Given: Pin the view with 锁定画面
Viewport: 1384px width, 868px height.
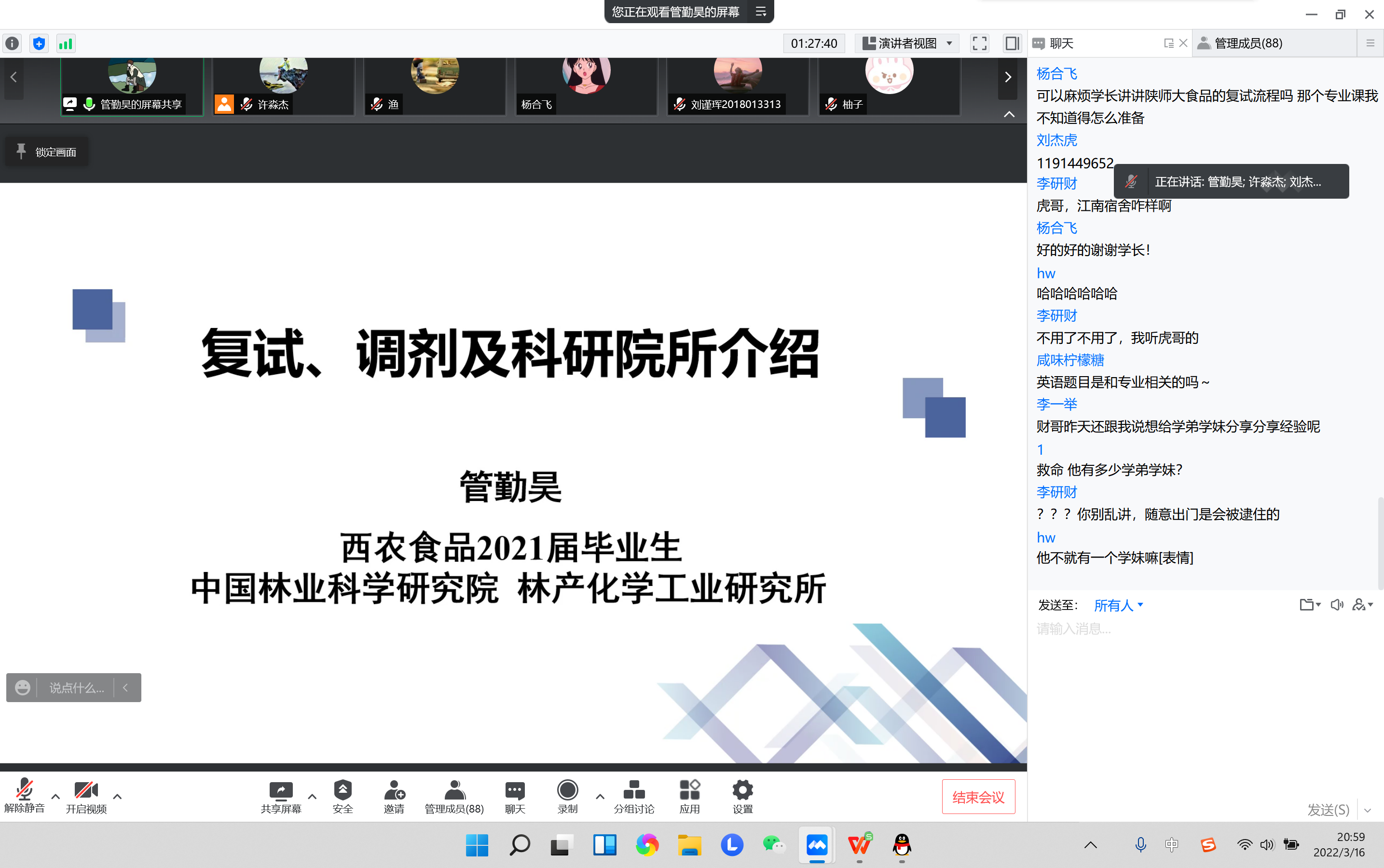Looking at the screenshot, I should tap(46, 151).
